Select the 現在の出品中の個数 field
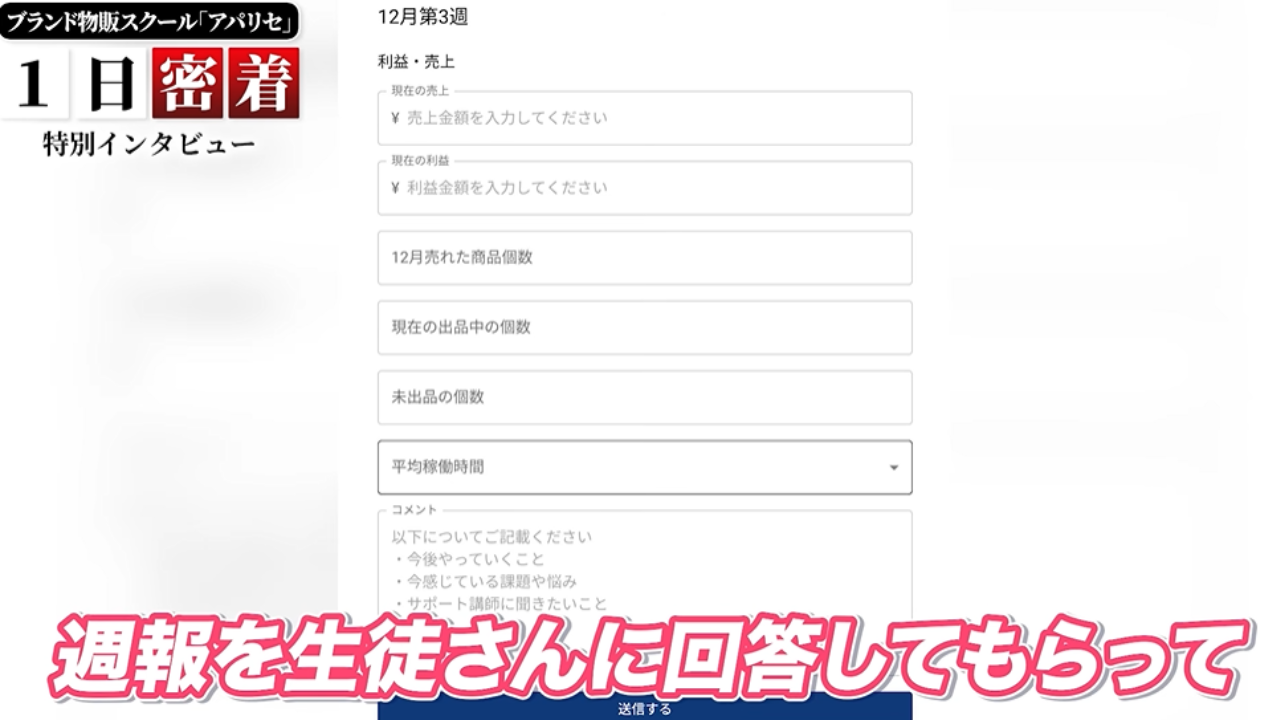This screenshot has width=1280, height=720. point(645,328)
